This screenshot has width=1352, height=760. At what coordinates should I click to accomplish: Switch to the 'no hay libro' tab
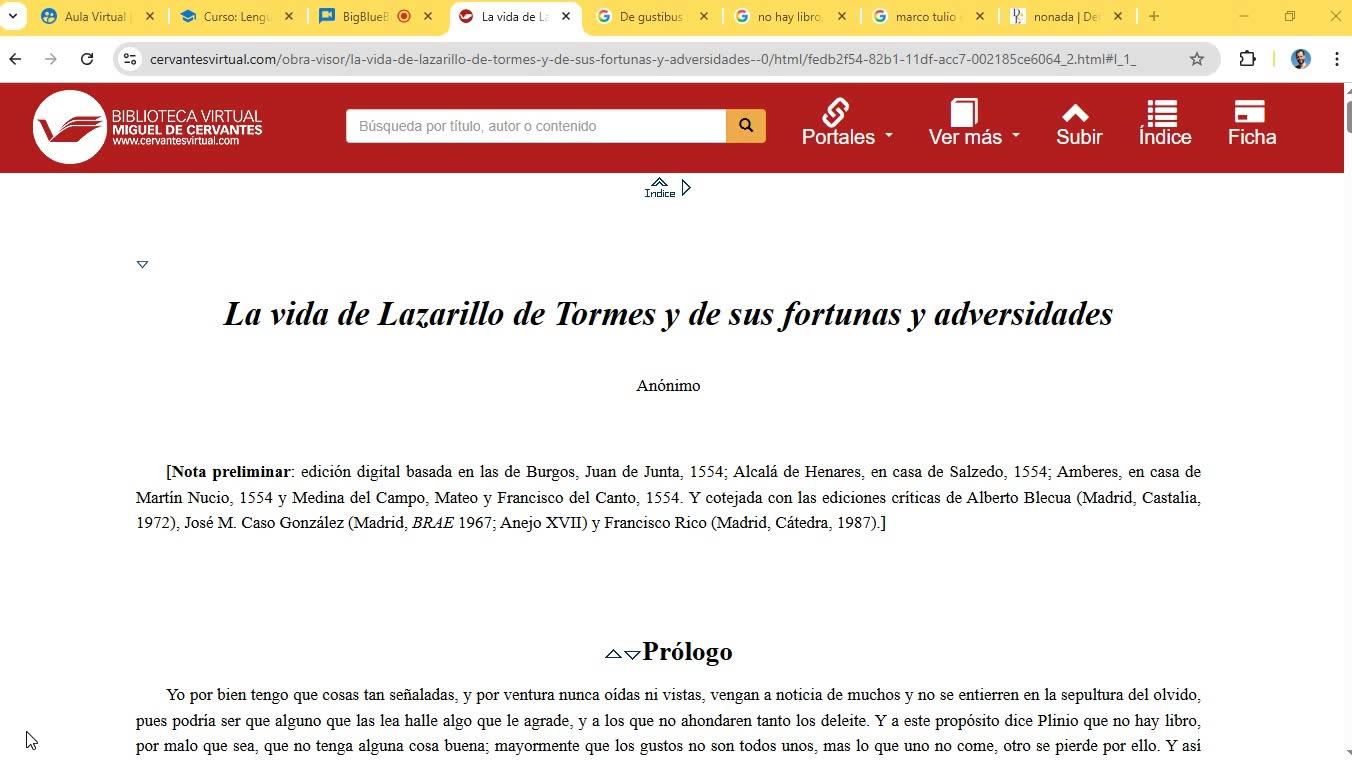click(x=788, y=16)
